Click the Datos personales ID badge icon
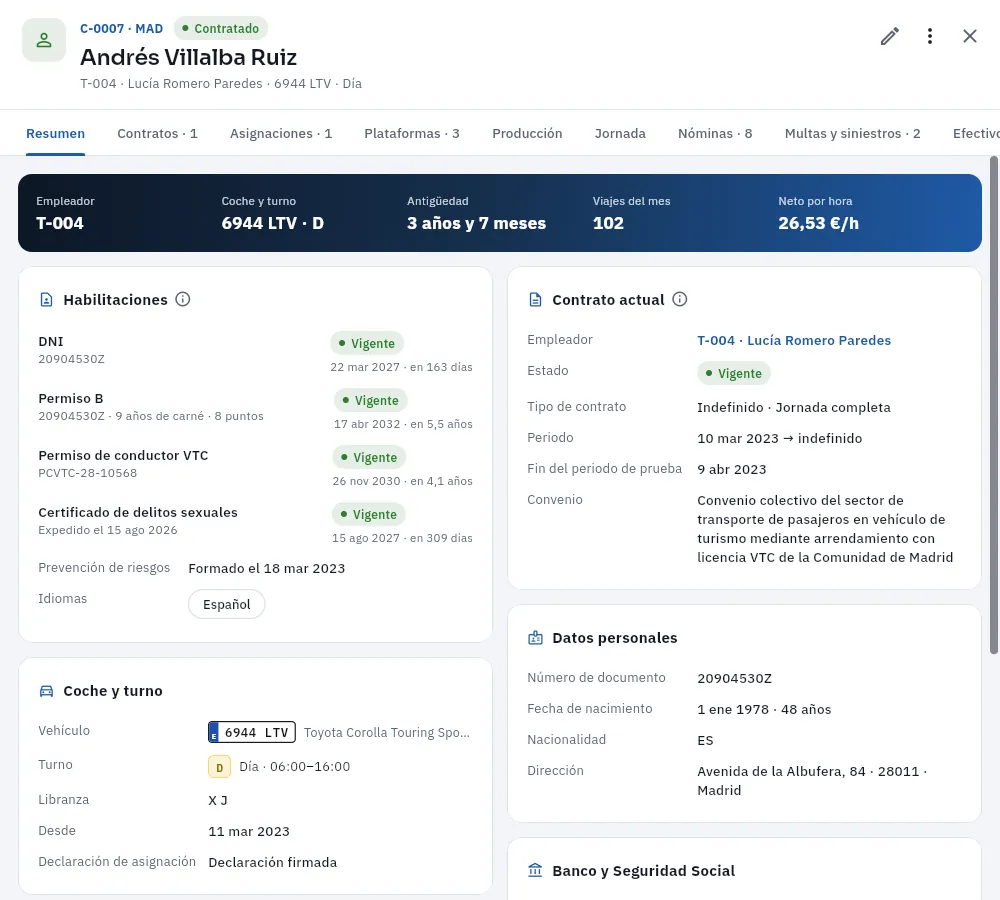Viewport: 1000px width, 900px height. tap(536, 638)
